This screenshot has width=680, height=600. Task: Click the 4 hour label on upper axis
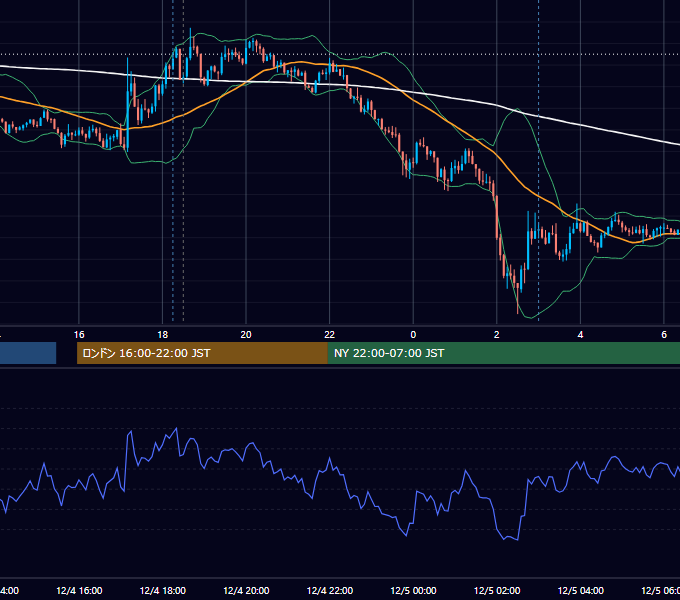580,335
